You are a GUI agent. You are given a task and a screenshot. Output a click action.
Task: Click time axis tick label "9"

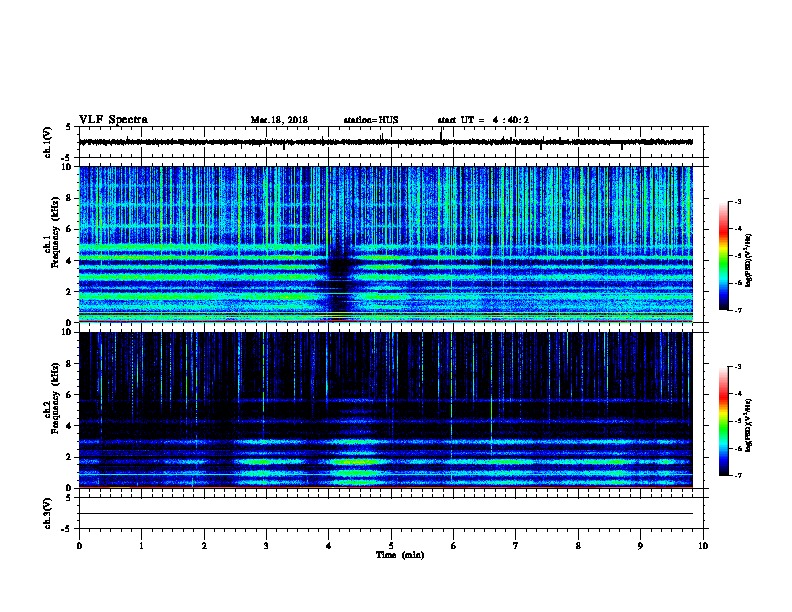[640, 546]
